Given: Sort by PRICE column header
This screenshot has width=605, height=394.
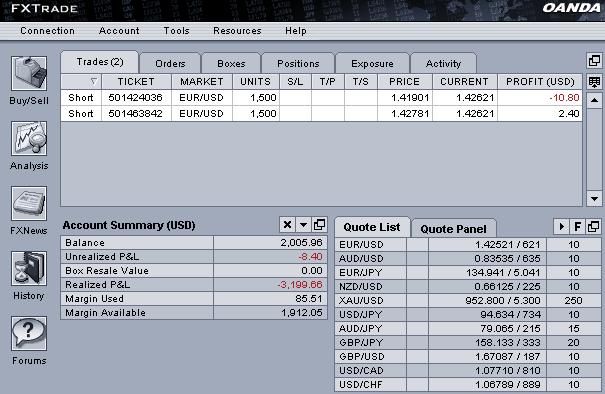Looking at the screenshot, I should [x=404, y=82].
